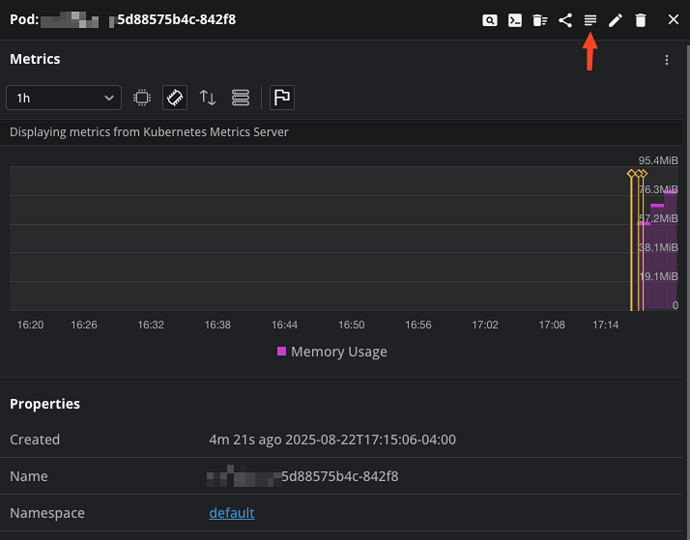Click the Memory Usage legend swatch
690x540 pixels.
(282, 351)
